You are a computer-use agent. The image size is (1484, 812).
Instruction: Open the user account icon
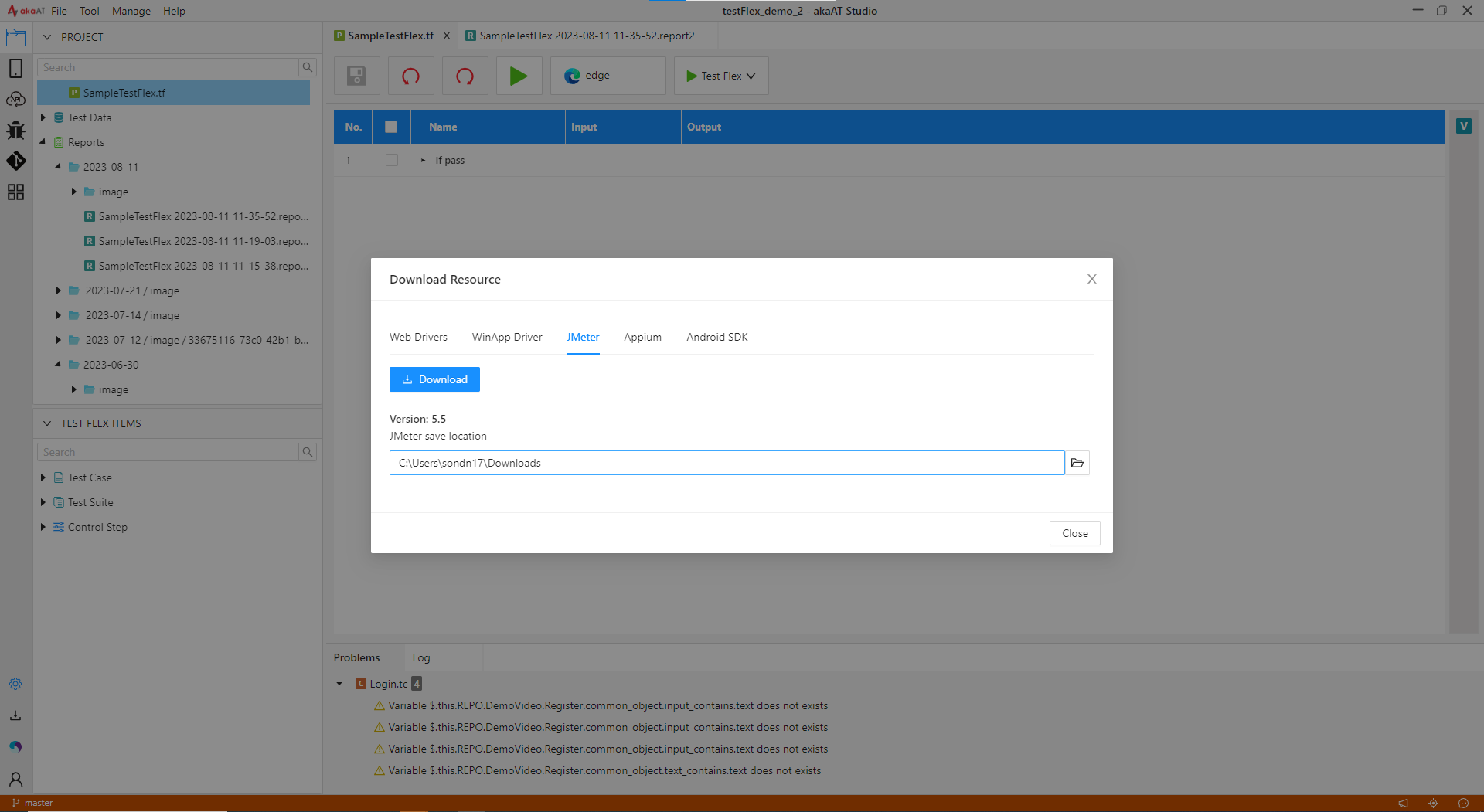pyautogui.click(x=15, y=779)
